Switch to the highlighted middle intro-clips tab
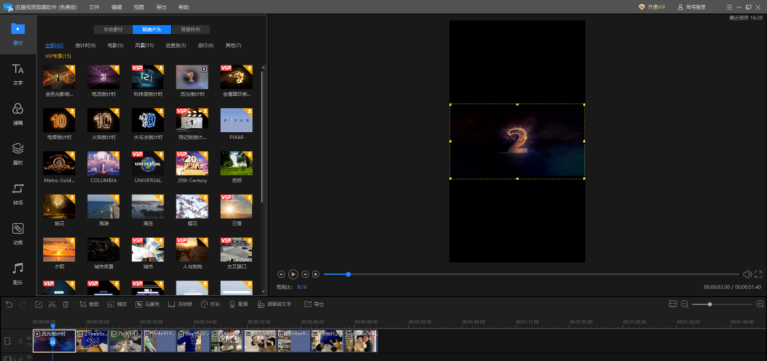 click(152, 29)
